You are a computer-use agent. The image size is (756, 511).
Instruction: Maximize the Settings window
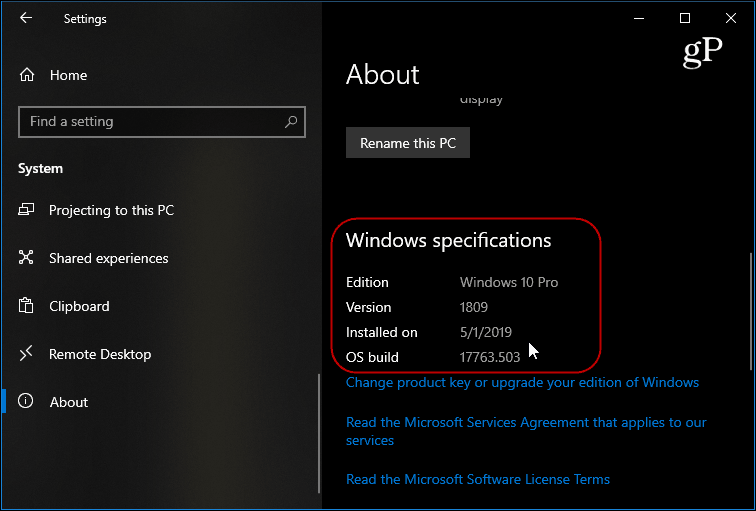coord(685,18)
